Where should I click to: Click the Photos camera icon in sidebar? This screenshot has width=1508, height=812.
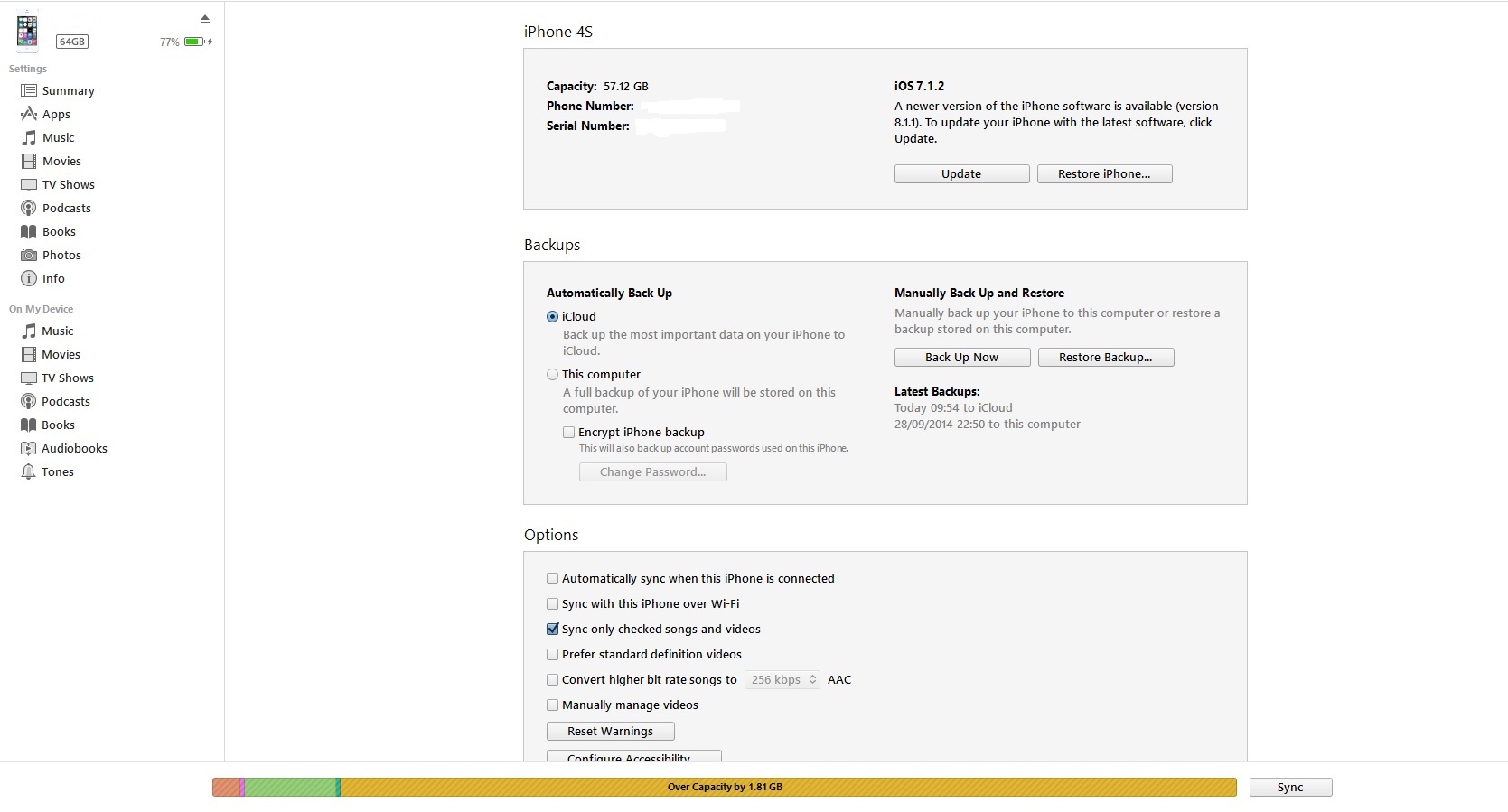(29, 255)
